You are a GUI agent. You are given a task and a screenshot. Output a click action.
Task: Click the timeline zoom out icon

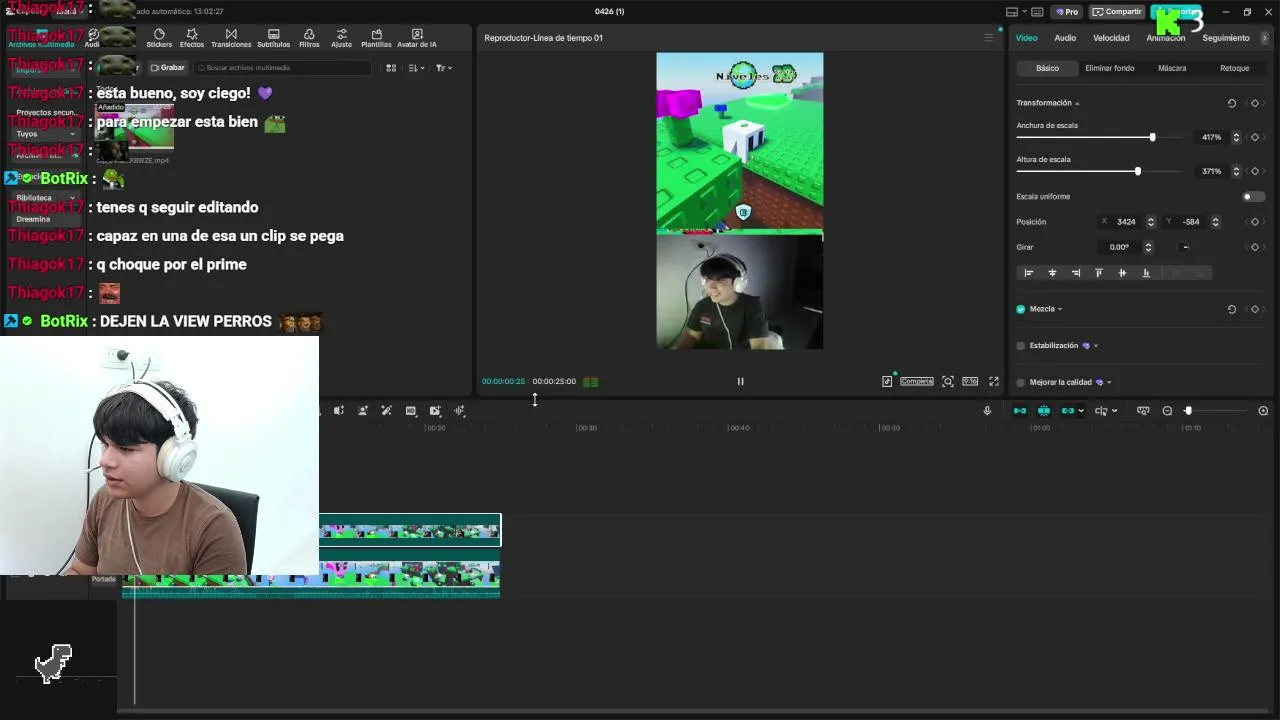[x=1167, y=411]
